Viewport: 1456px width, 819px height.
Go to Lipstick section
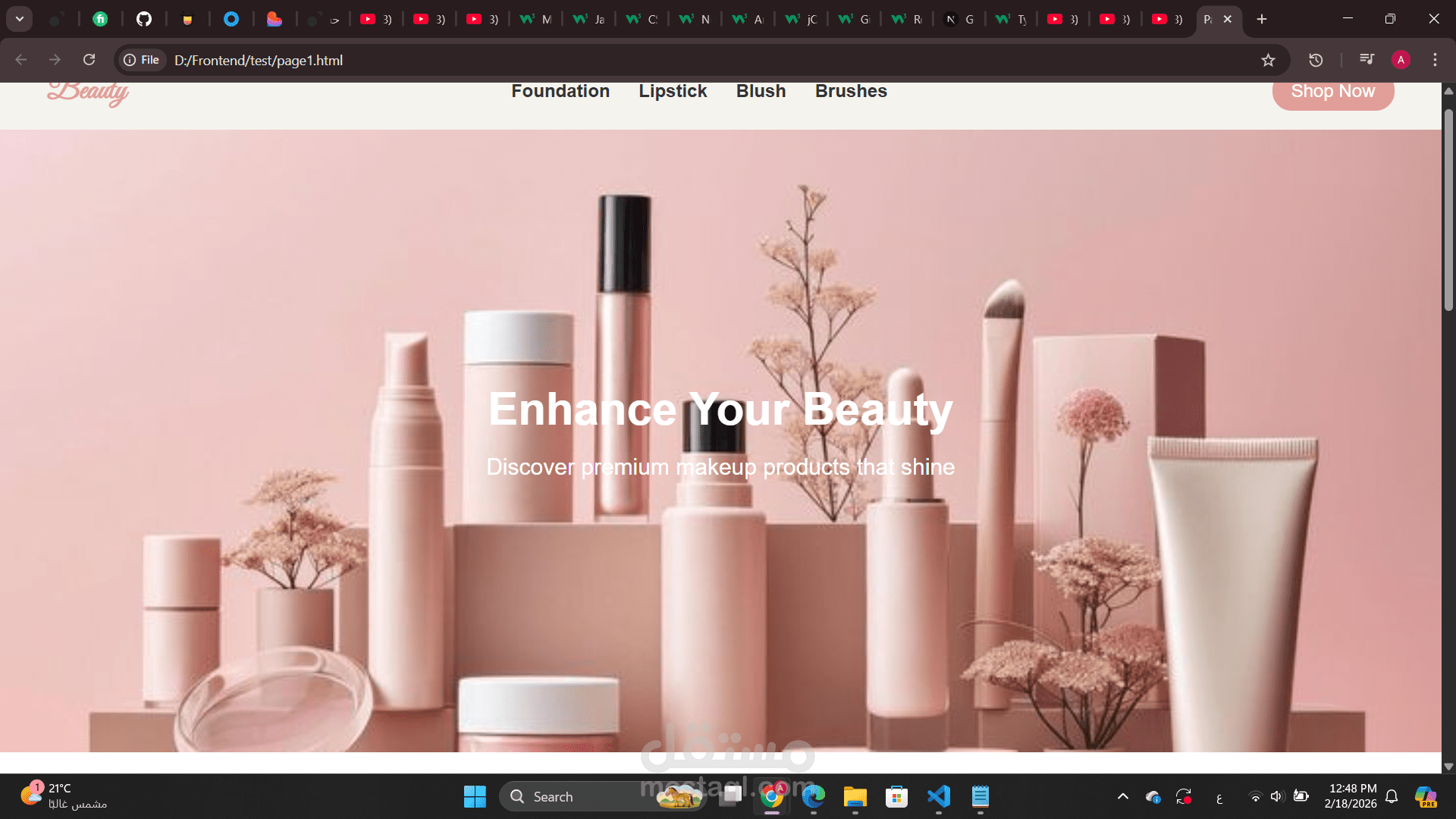tap(672, 91)
